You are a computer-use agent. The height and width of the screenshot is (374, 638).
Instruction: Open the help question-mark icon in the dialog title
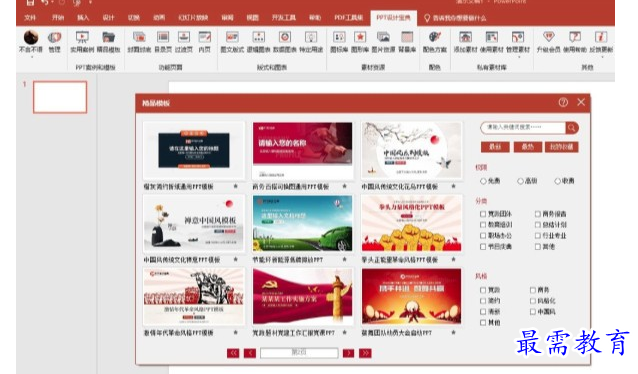[x=563, y=102]
